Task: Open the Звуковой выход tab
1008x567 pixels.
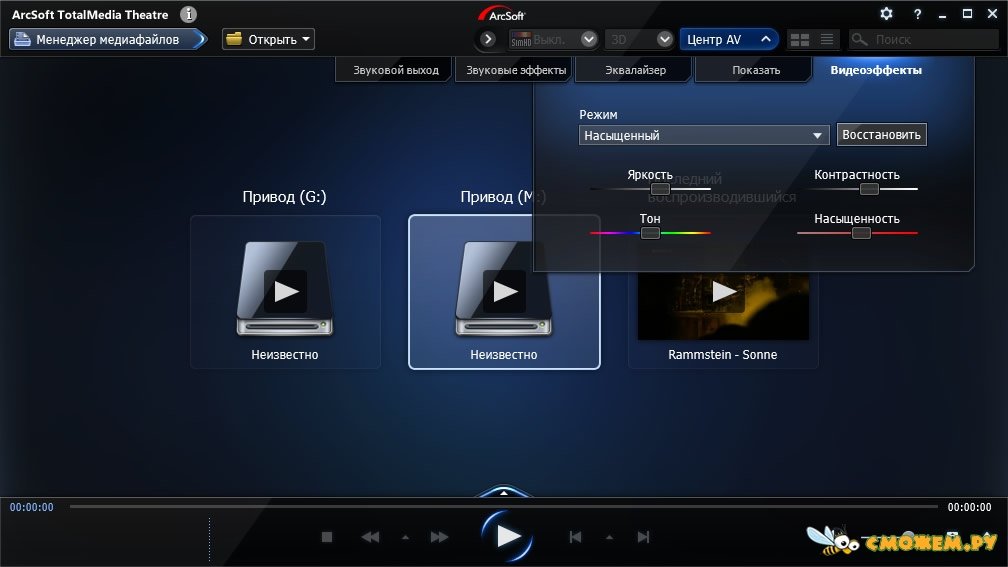Action: 396,70
